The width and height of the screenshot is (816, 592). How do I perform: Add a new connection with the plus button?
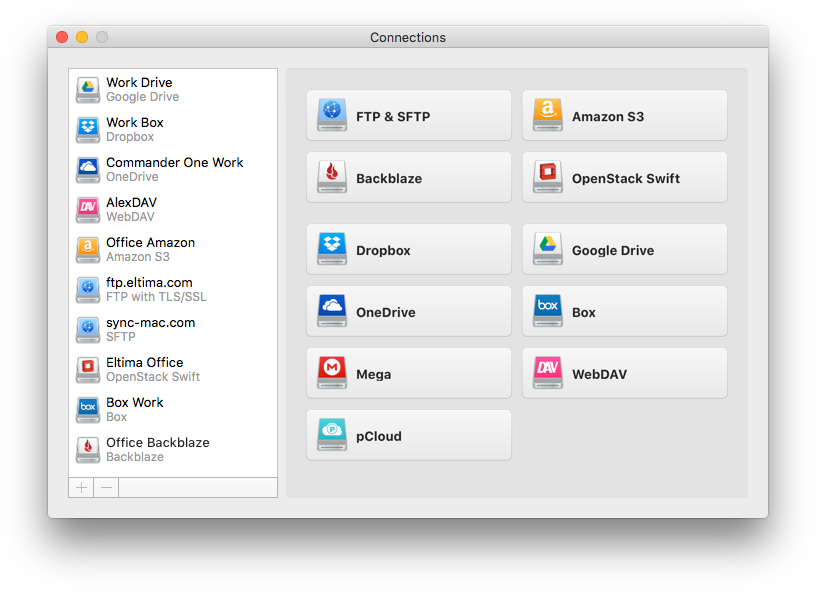click(x=80, y=487)
